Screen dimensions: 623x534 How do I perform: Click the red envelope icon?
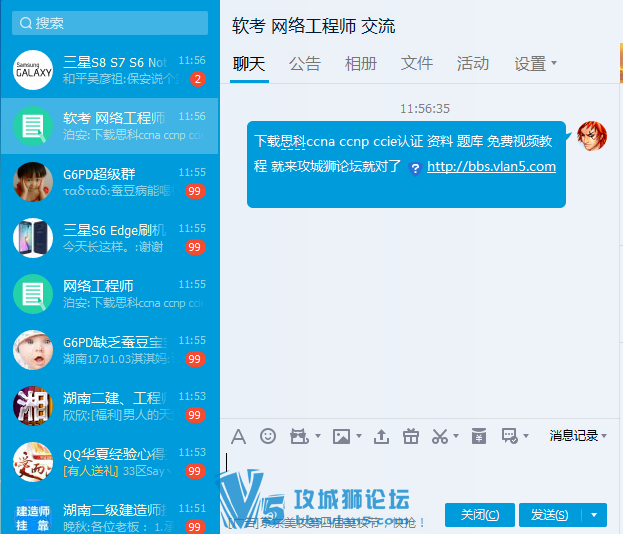479,436
